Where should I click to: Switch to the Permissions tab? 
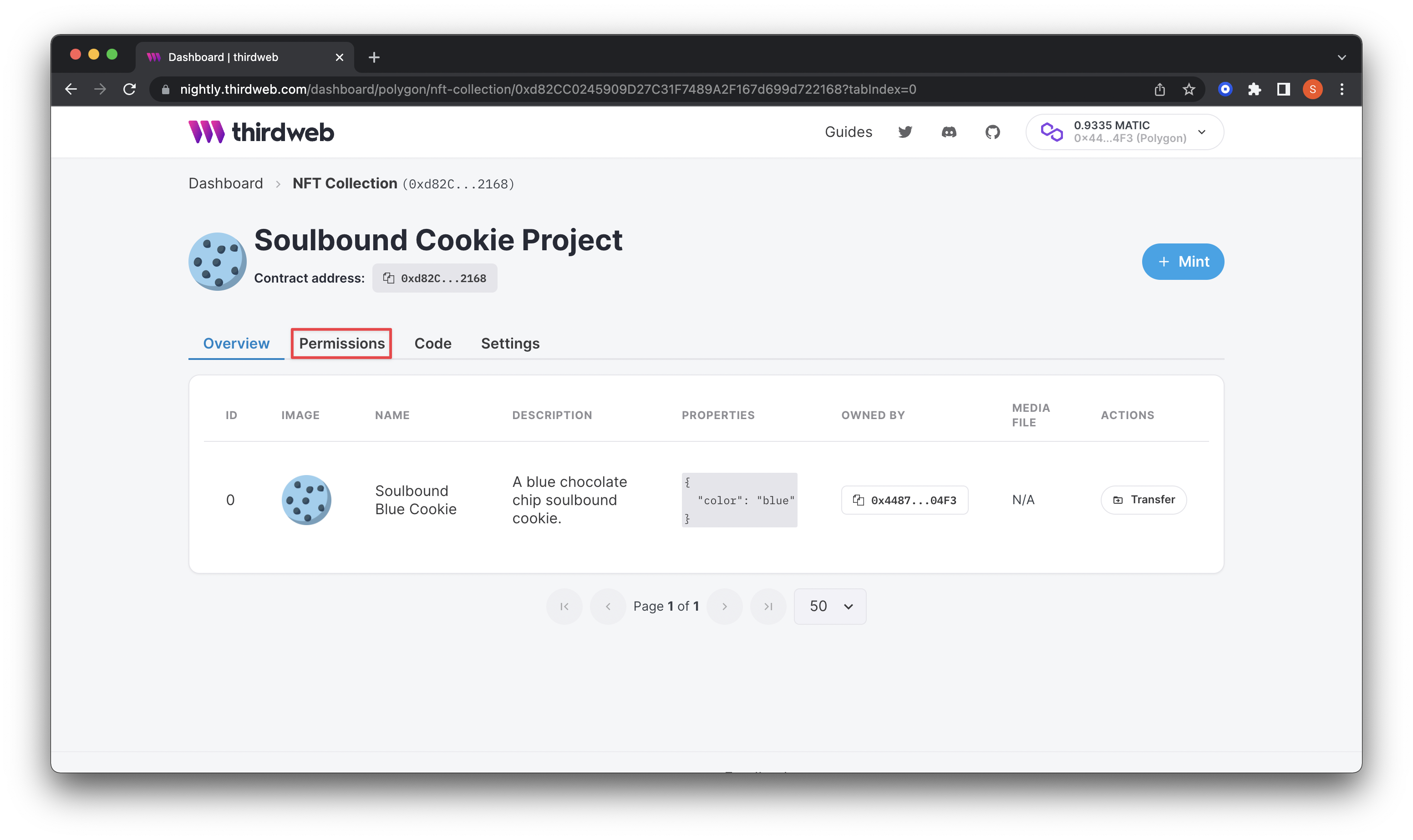pos(342,343)
